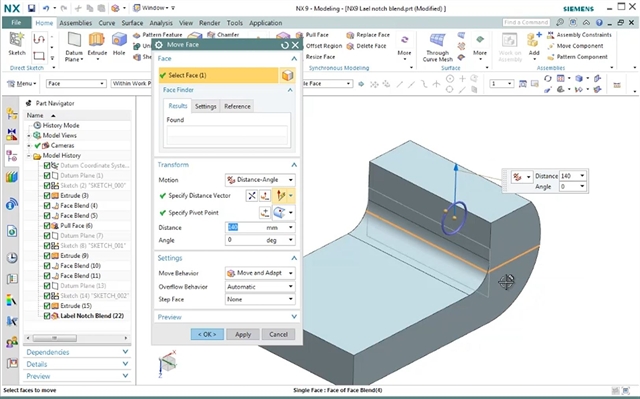
Task: Open the Face selection filter dropdown
Action: (x=76, y=84)
